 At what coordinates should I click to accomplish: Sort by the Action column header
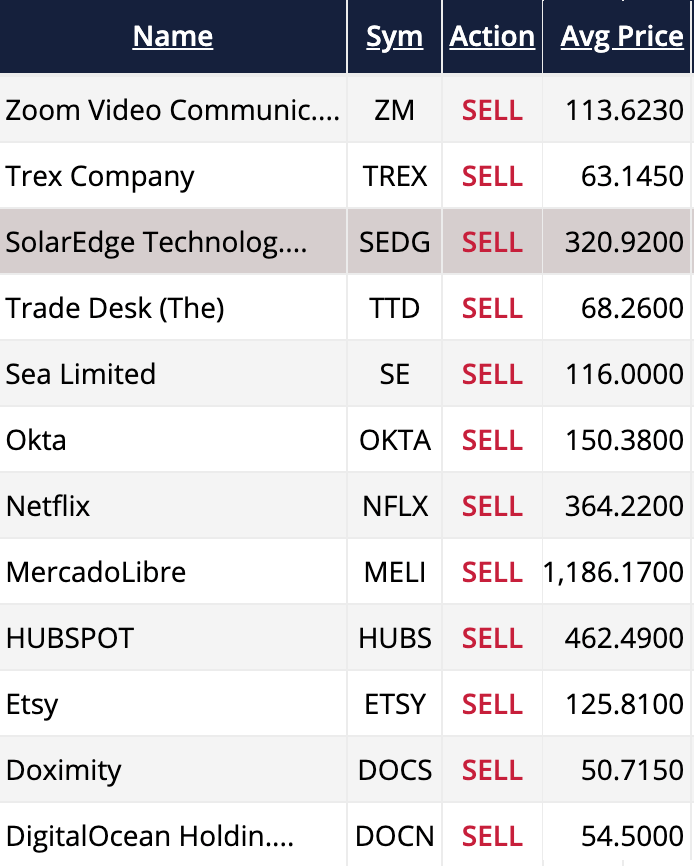point(492,37)
